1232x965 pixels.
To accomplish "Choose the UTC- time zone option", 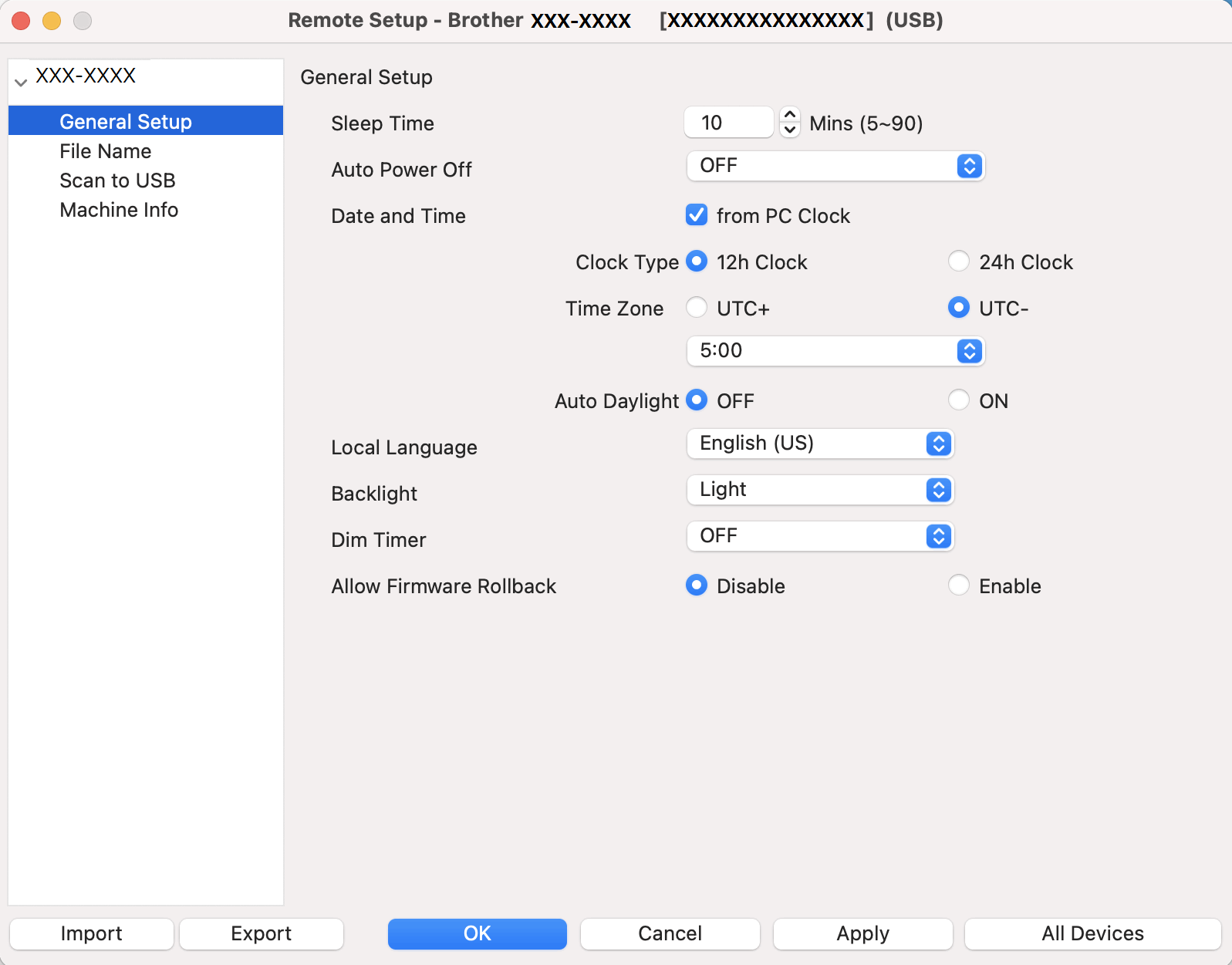I will (959, 308).
